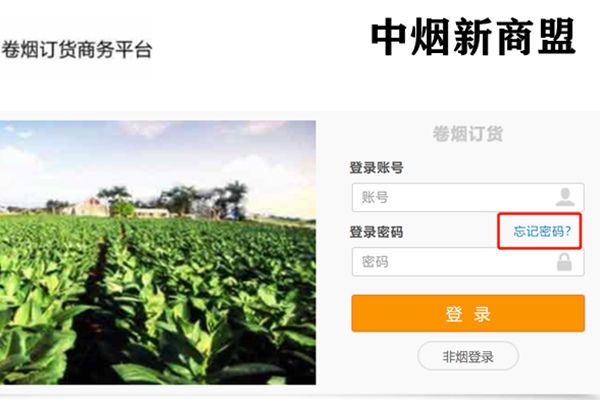600x400 pixels.
Task: Click the 登录密码 field label
Action: (376, 232)
